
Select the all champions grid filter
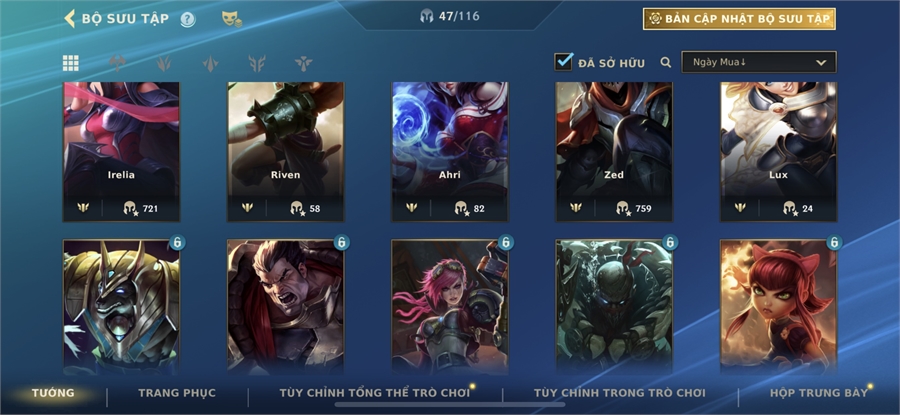coord(71,63)
